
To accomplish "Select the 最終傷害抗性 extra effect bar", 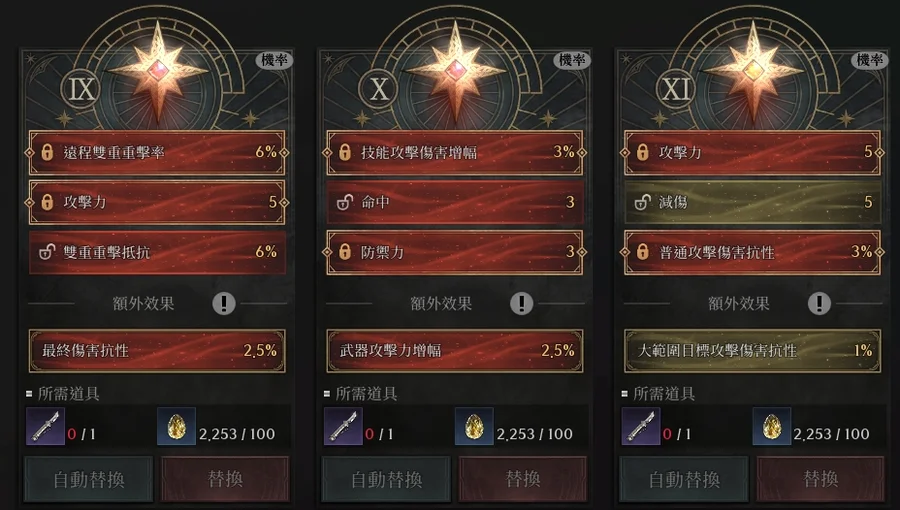I will tap(157, 351).
